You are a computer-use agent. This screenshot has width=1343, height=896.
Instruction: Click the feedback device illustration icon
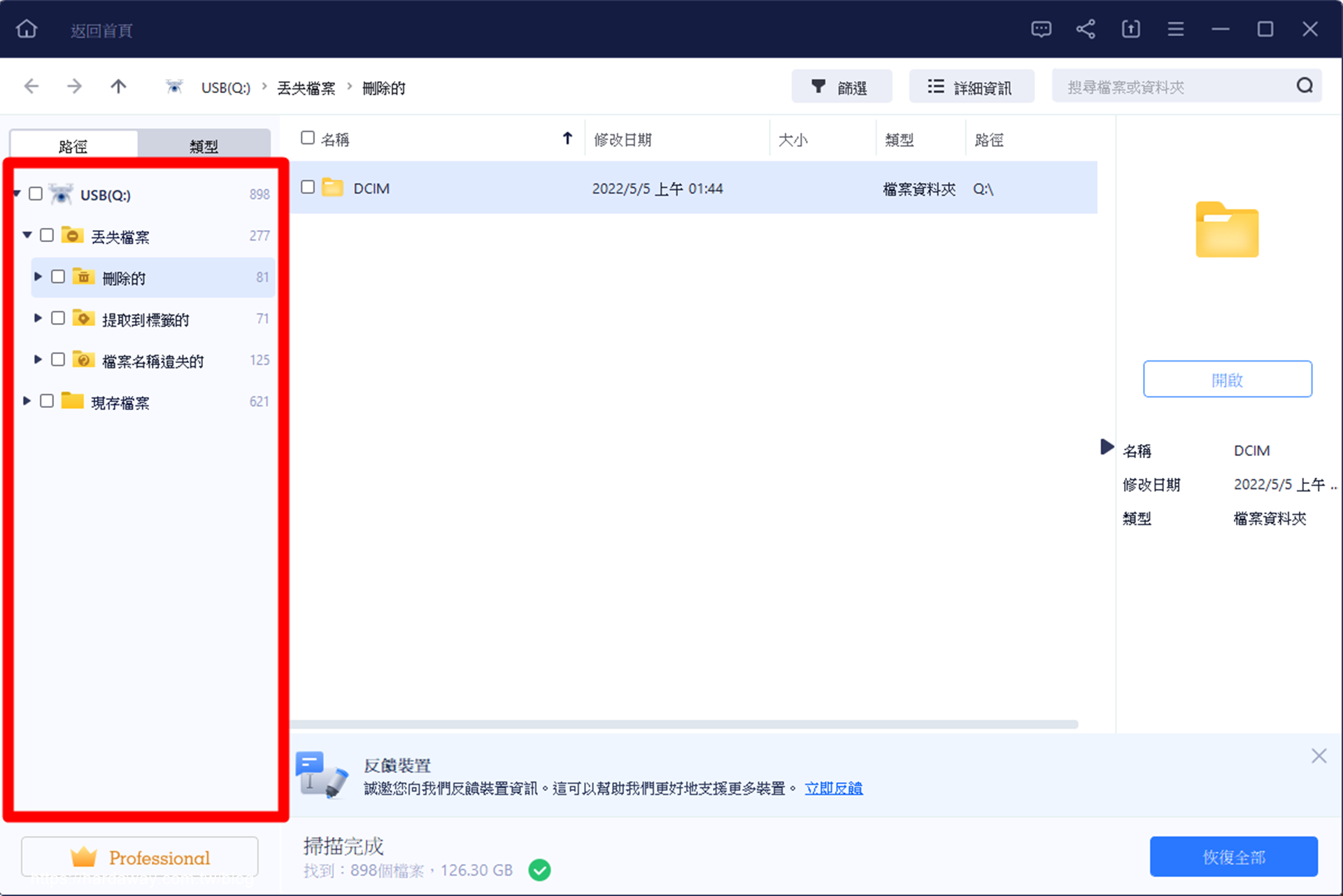pyautogui.click(x=322, y=775)
